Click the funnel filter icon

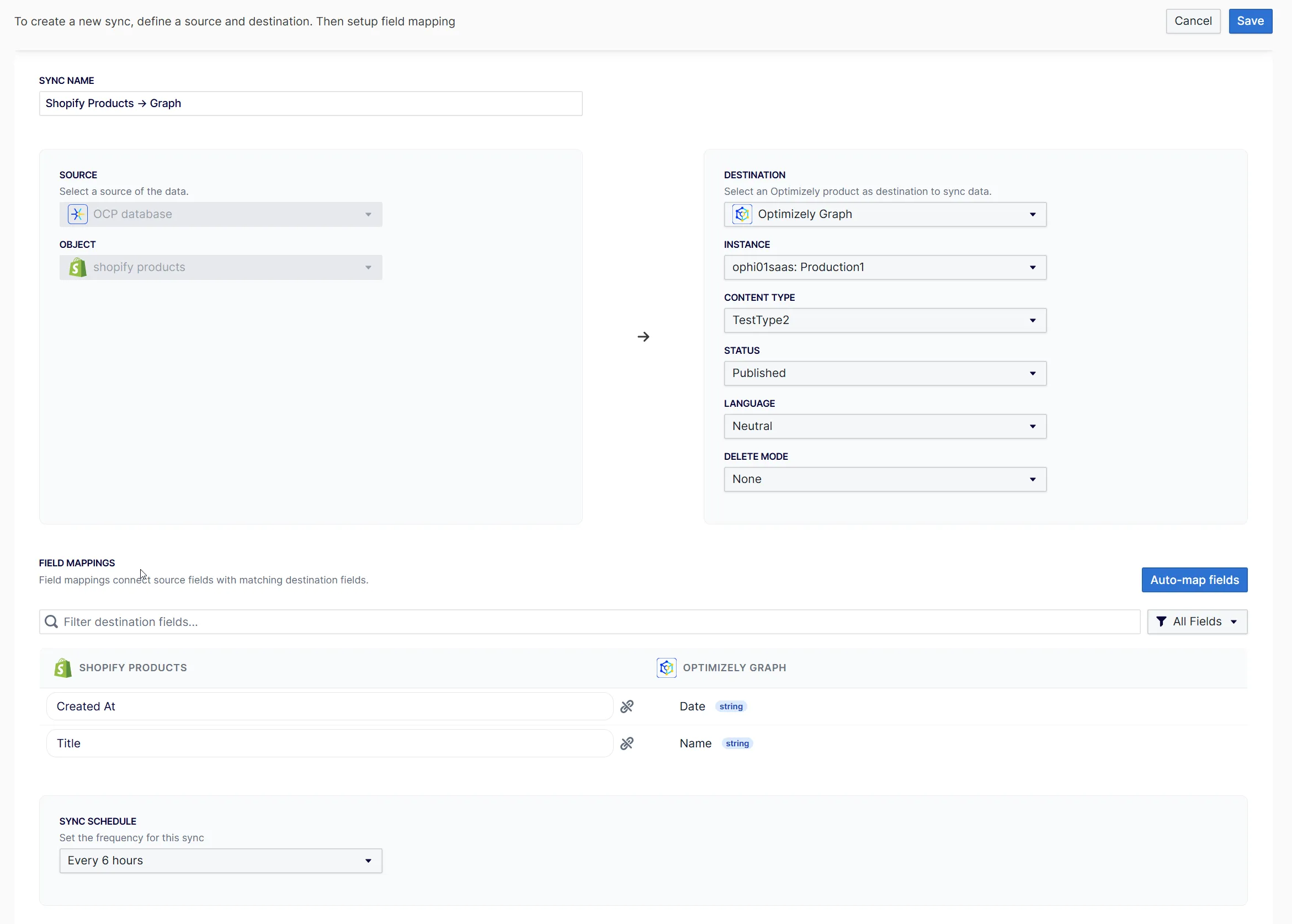[1161, 622]
